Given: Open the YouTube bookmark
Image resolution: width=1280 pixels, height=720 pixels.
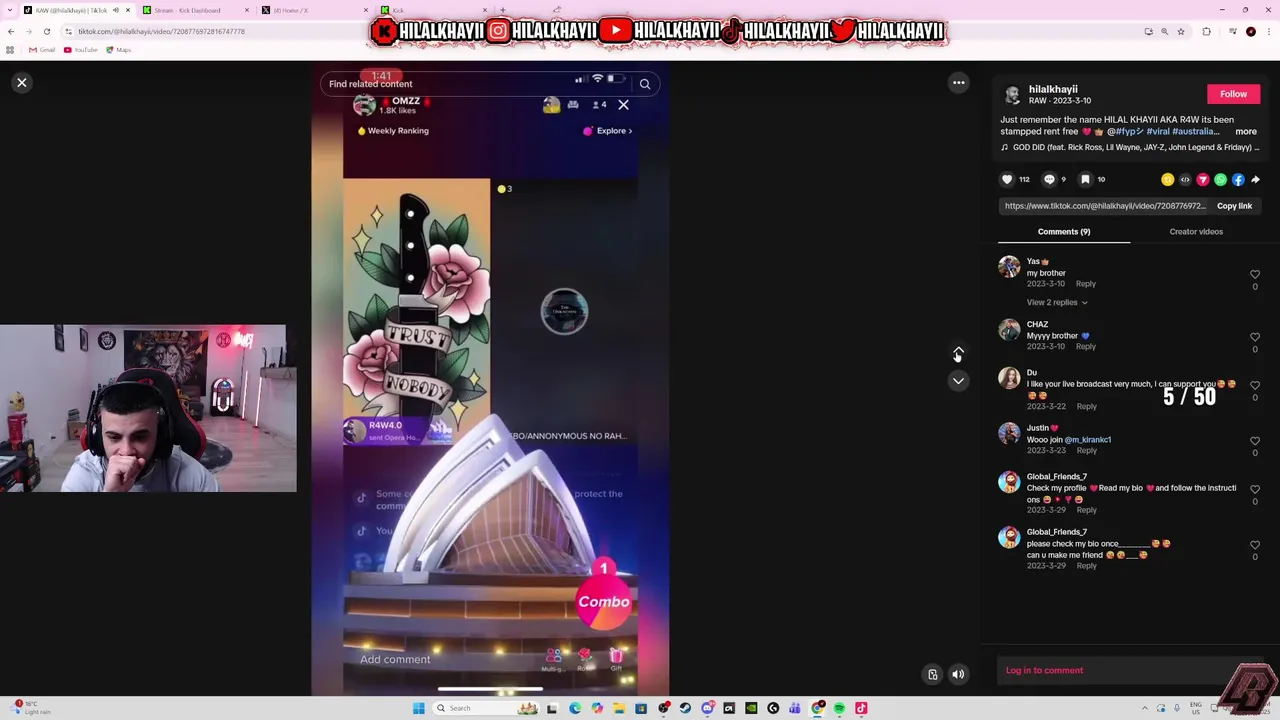Looking at the screenshot, I should point(81,49).
